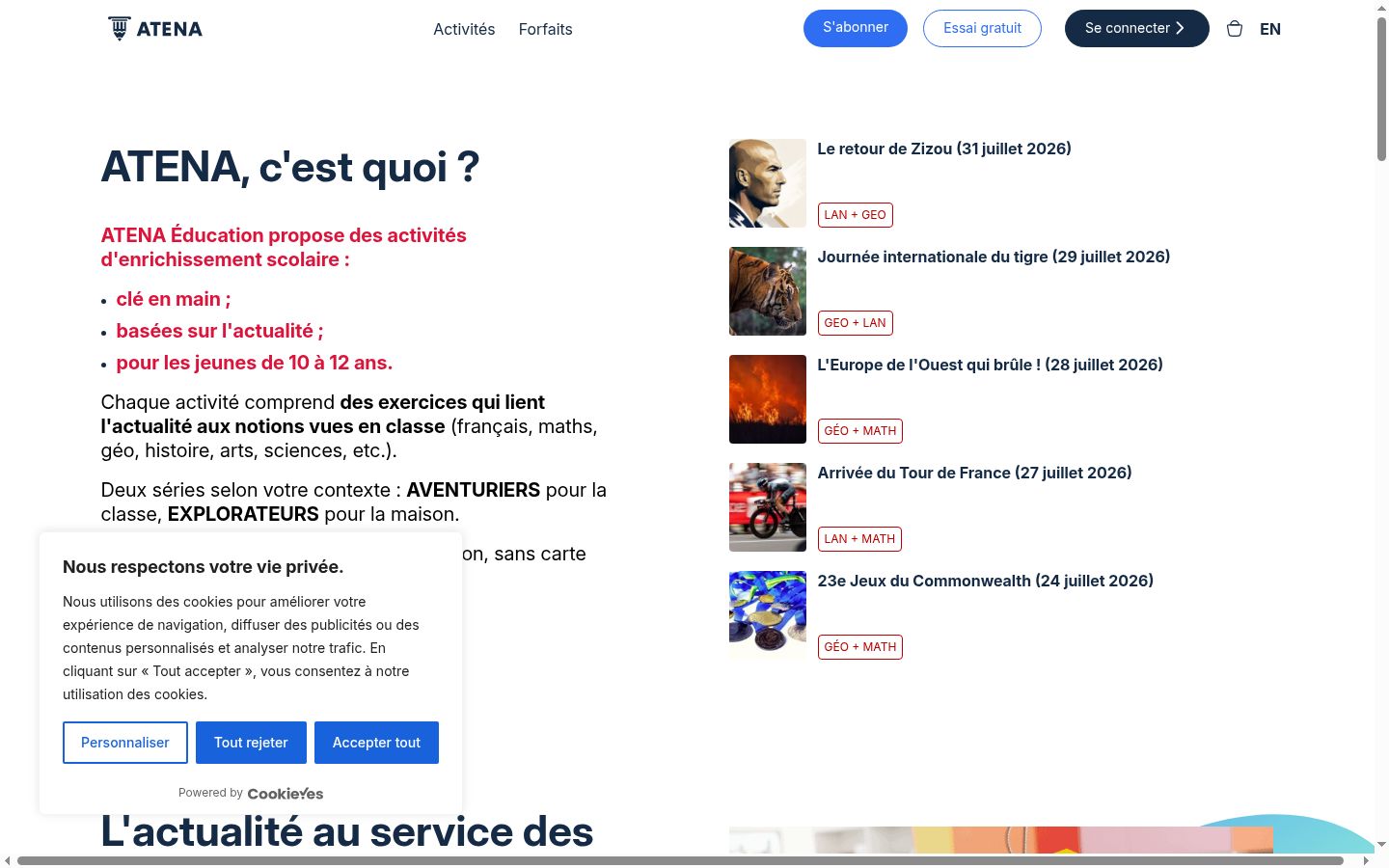This screenshot has height=868, width=1389.
Task: Click the ATENA logo
Action: coord(155,29)
